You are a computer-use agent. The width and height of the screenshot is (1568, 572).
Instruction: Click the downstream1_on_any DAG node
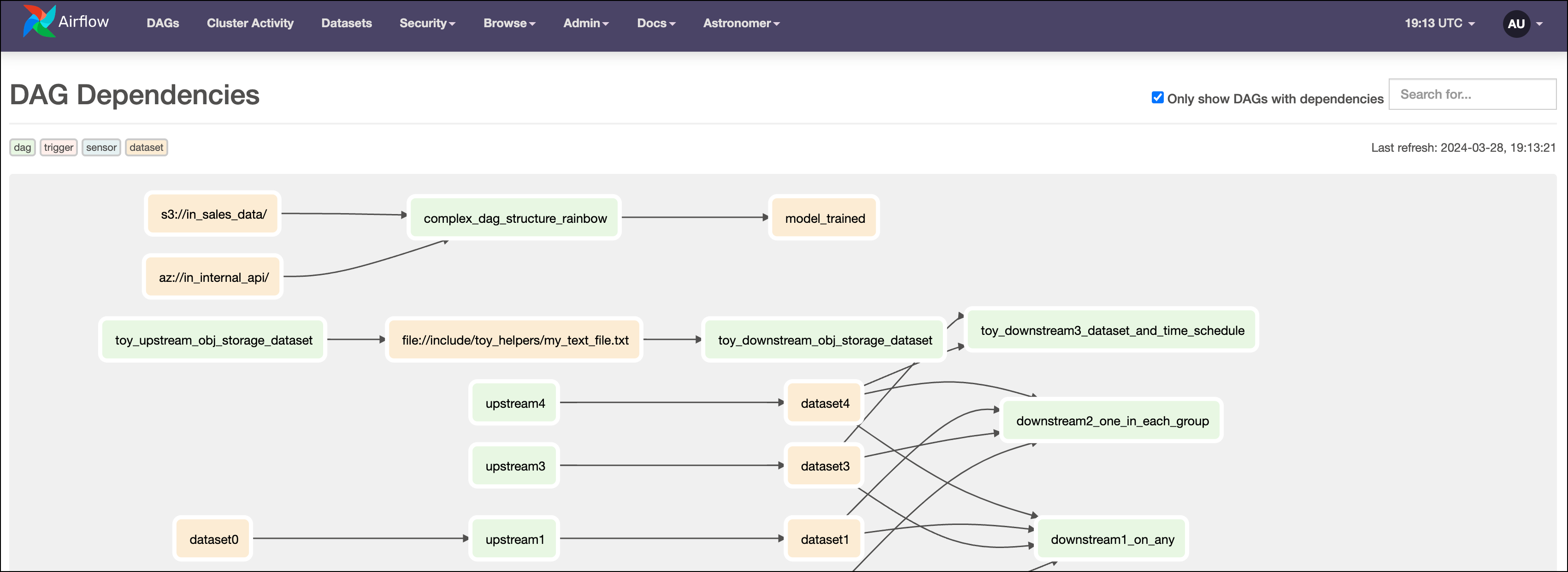[1111, 538]
